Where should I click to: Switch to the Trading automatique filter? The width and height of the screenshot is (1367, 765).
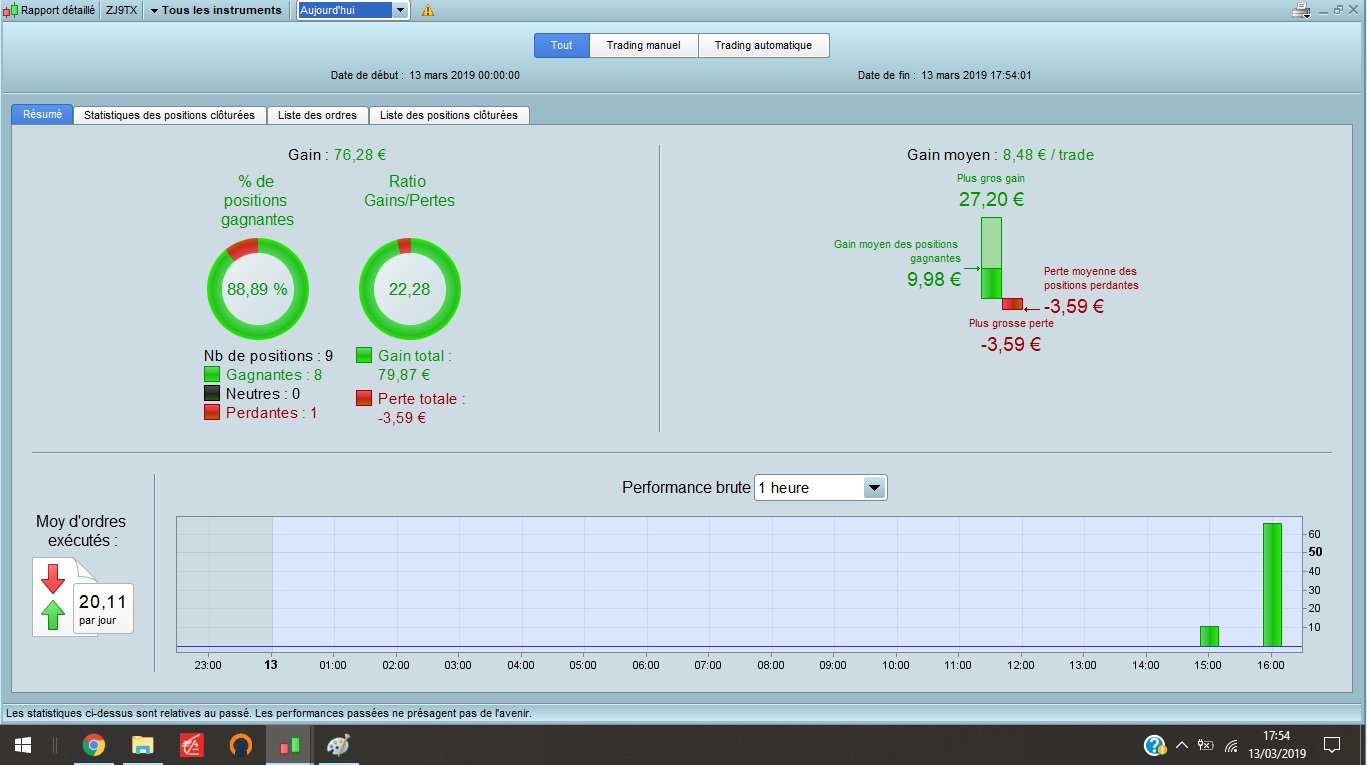point(763,45)
